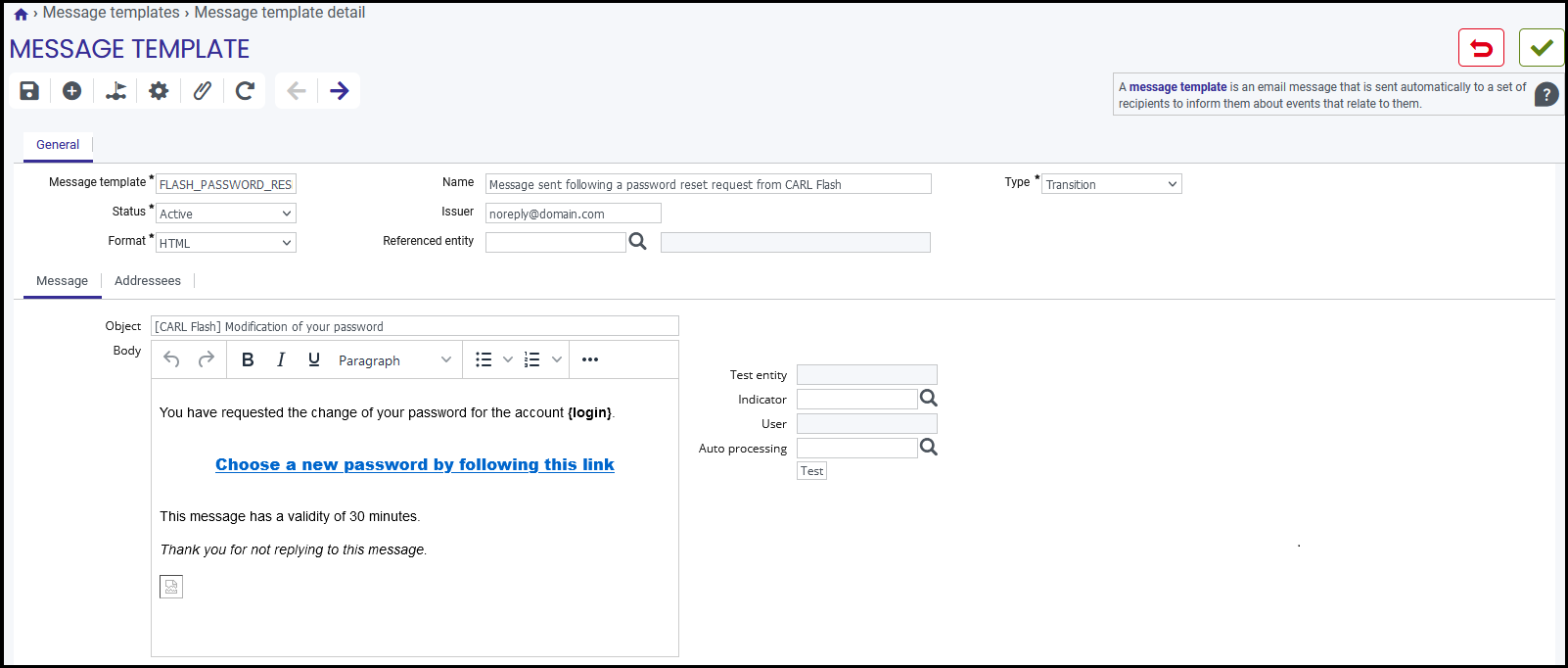Click the Test button

tap(811, 471)
